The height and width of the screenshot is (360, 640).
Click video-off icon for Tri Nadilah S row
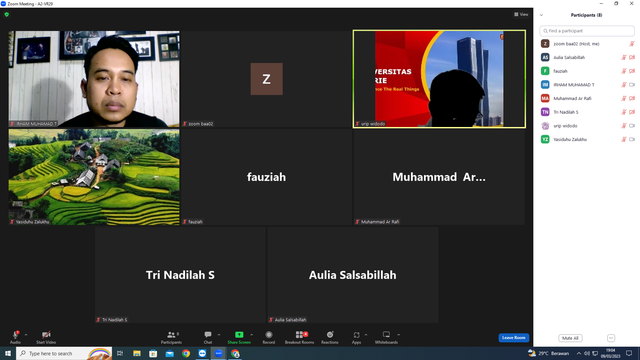[632, 112]
